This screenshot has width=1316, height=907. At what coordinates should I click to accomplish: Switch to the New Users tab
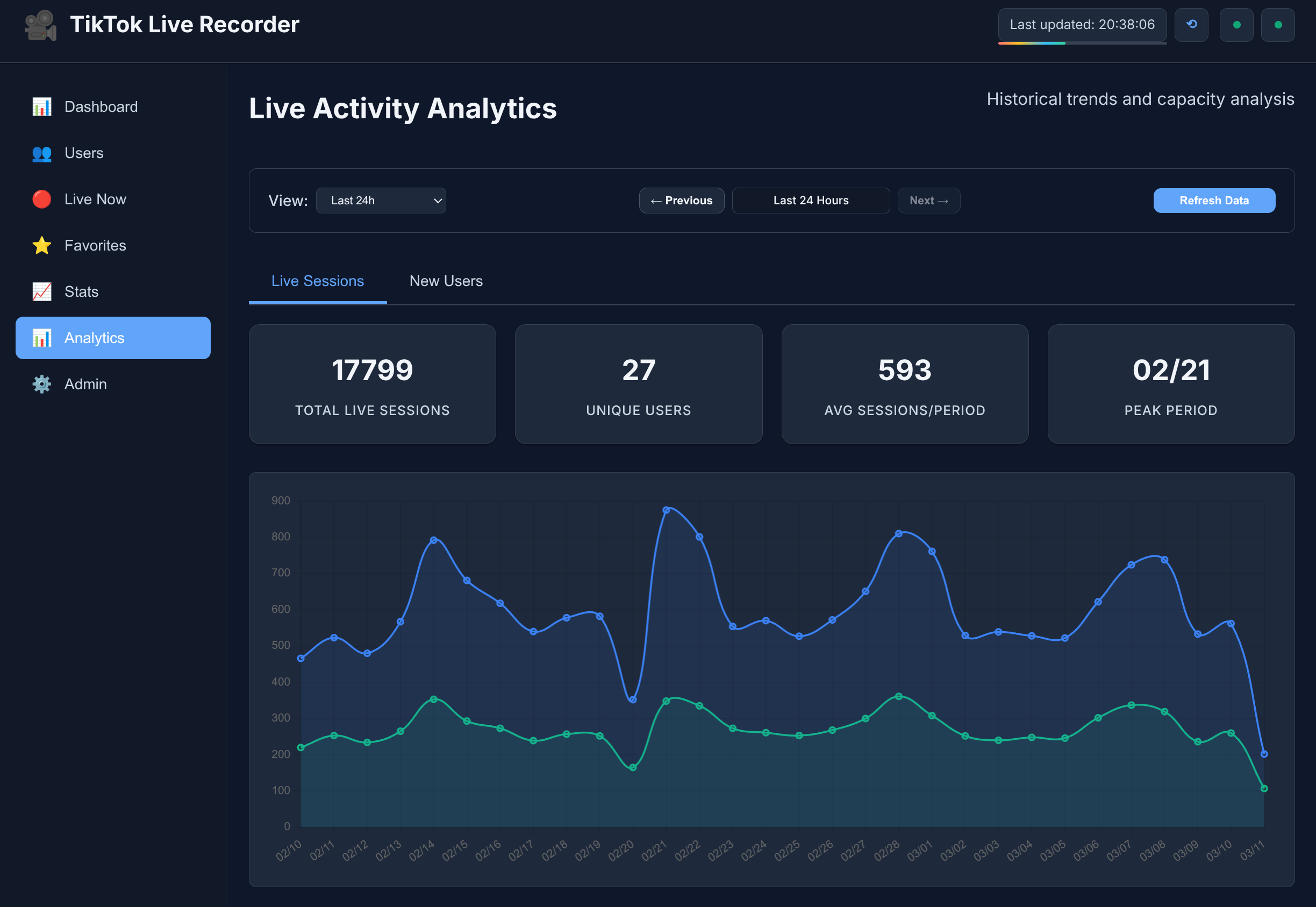[446, 281]
